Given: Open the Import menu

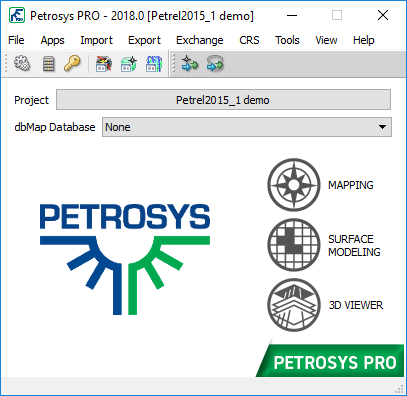Looking at the screenshot, I should tap(96, 40).
